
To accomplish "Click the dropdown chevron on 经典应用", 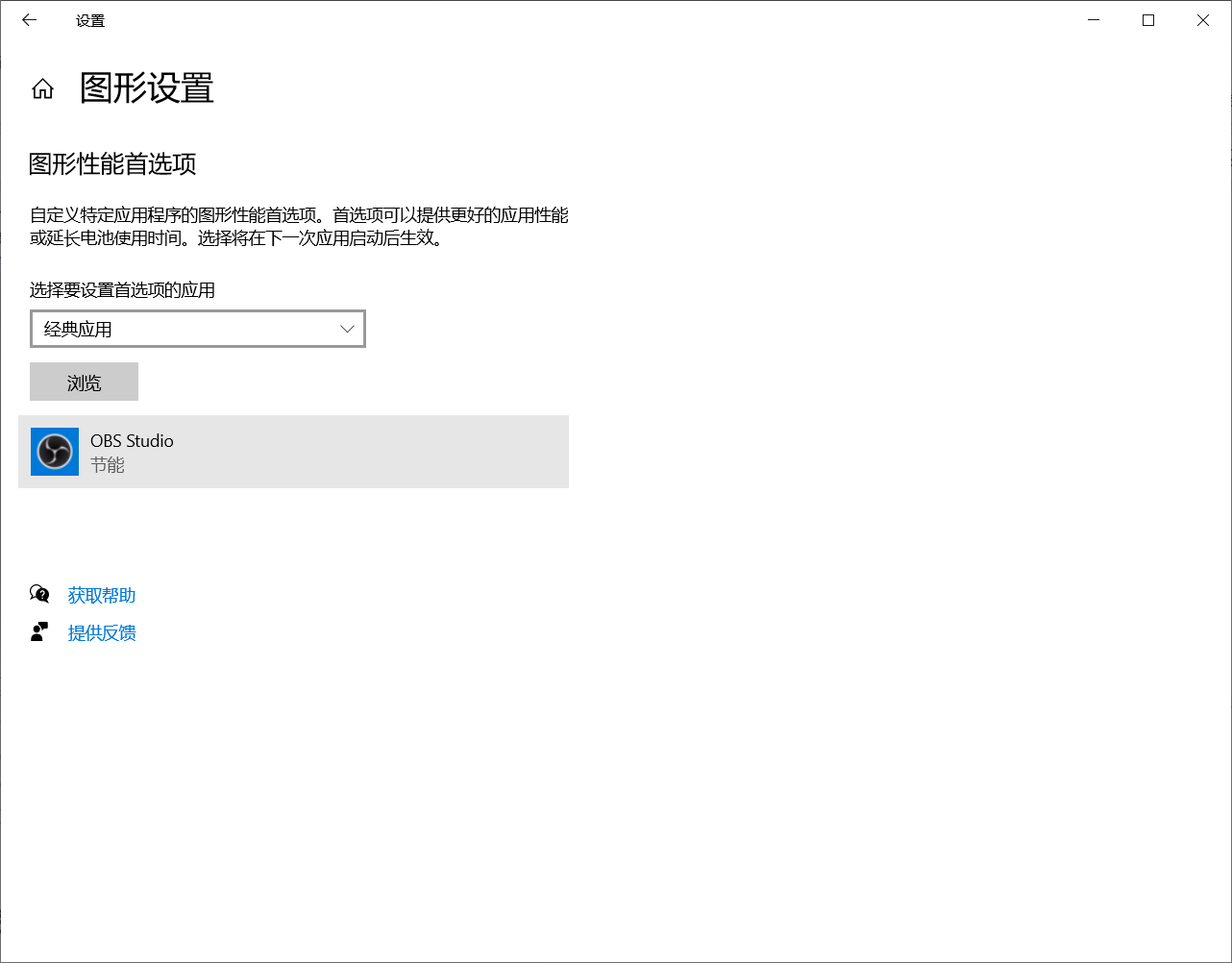I will [x=346, y=329].
